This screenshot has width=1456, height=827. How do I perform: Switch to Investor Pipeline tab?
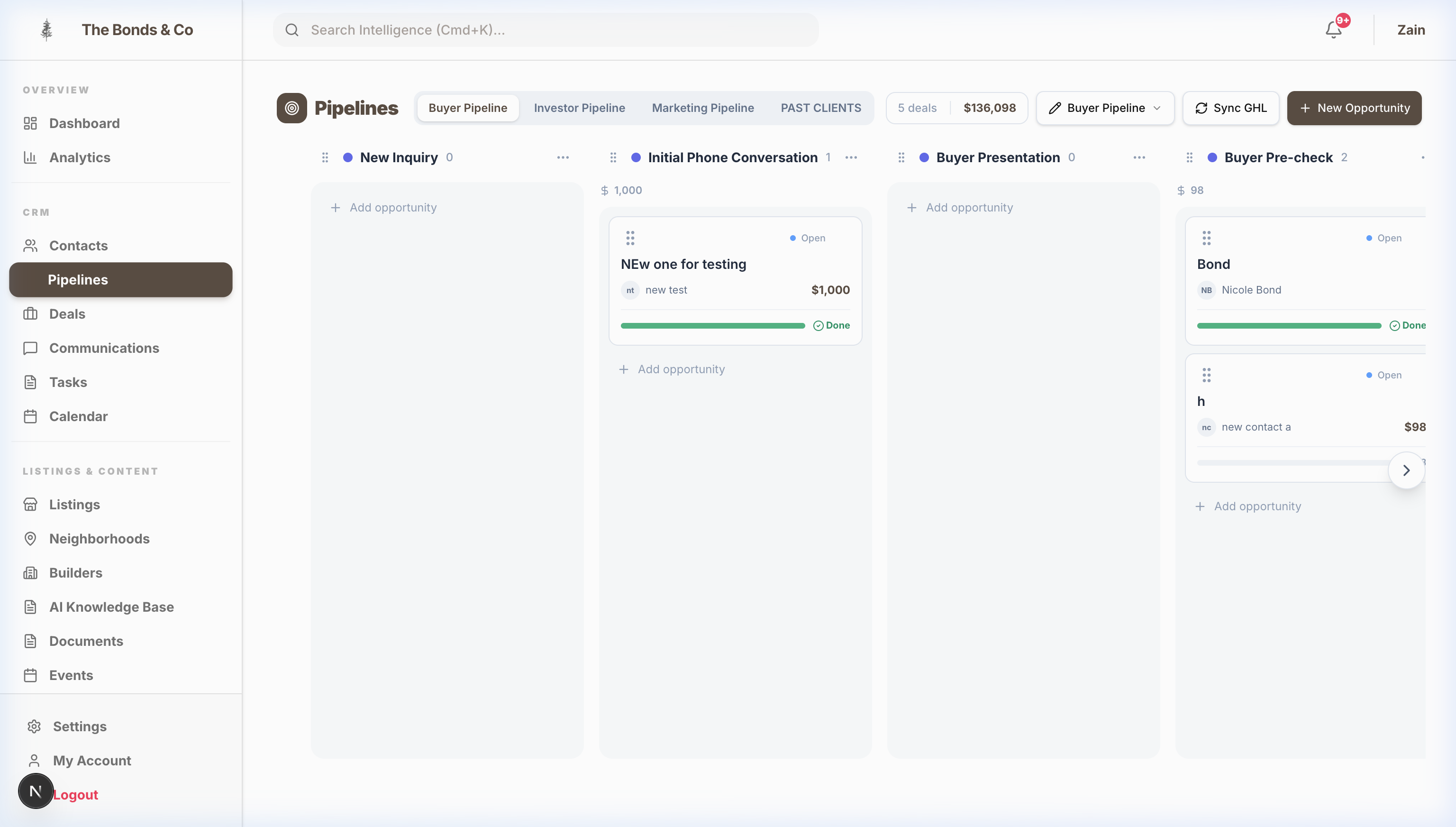coord(580,108)
